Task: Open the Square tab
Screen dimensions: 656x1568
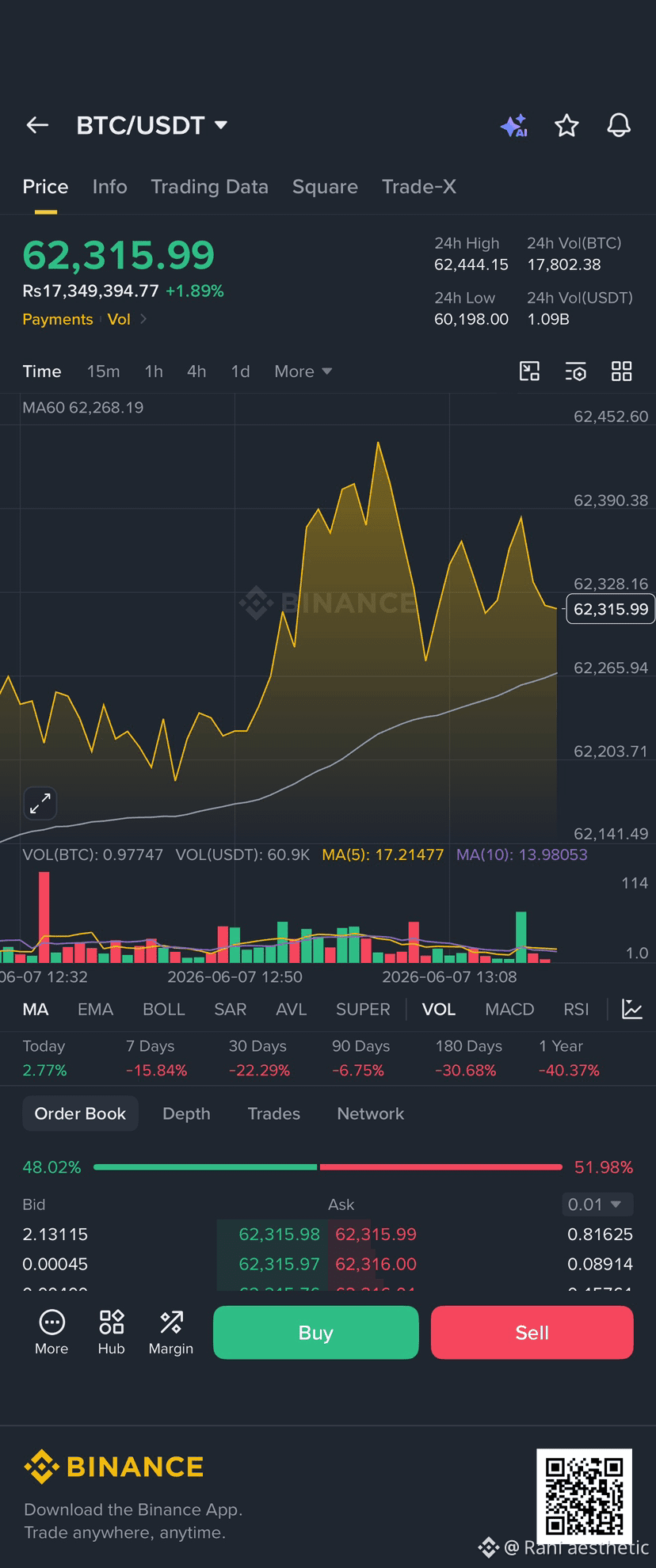Action: pyautogui.click(x=325, y=187)
